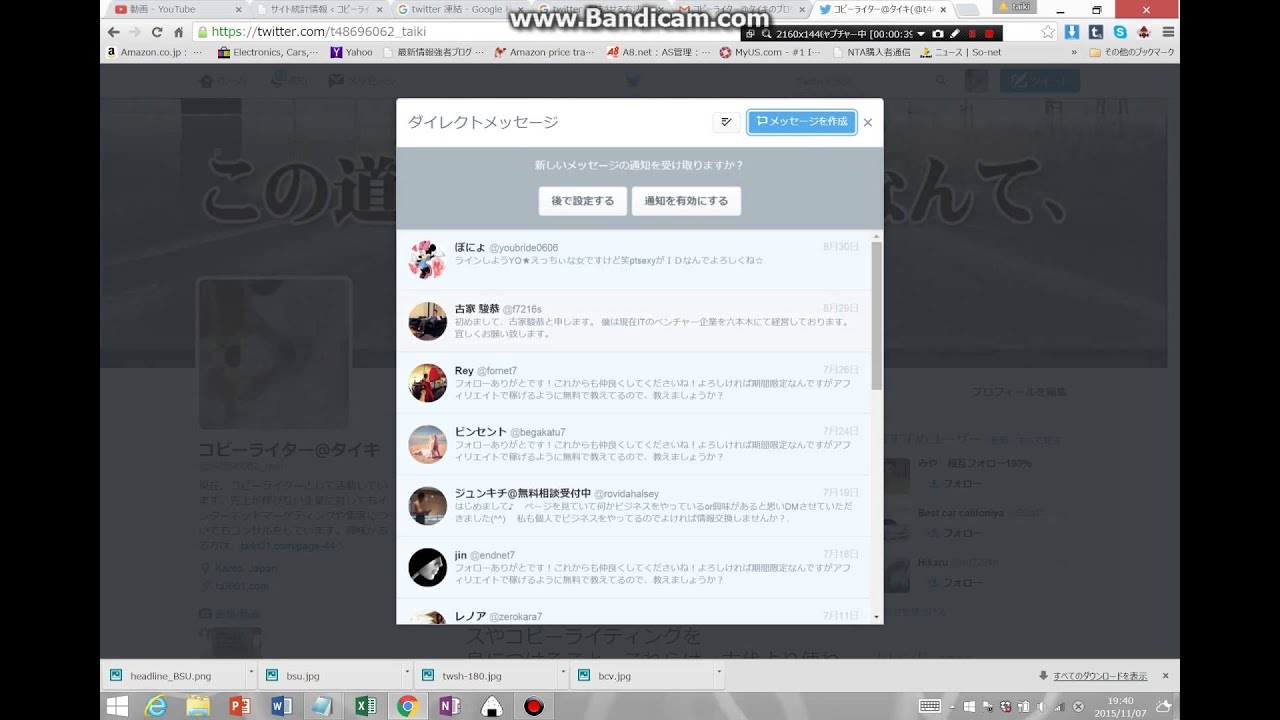
Task: Open the Chrome menu hamburger icon
Action: pos(1168,32)
